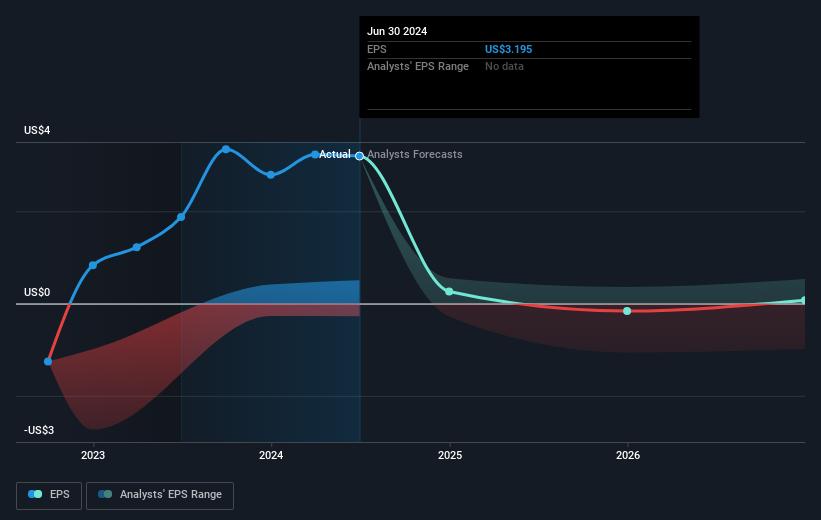
Task: Click the late-2022 negative EPS data point
Action: point(48,361)
